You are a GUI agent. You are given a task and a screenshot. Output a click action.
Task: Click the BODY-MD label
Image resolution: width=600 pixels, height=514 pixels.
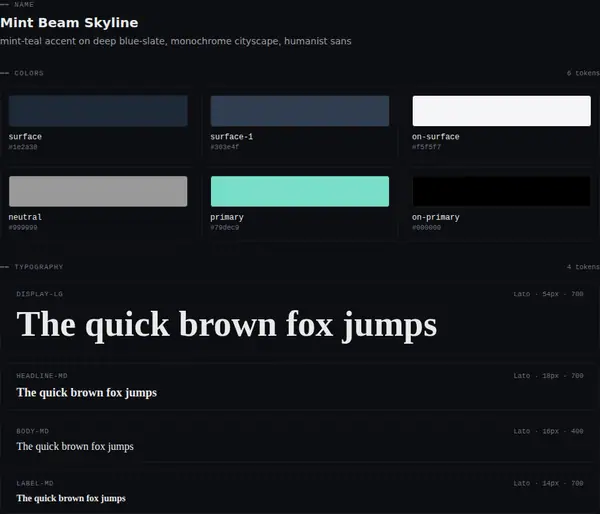pos(33,431)
